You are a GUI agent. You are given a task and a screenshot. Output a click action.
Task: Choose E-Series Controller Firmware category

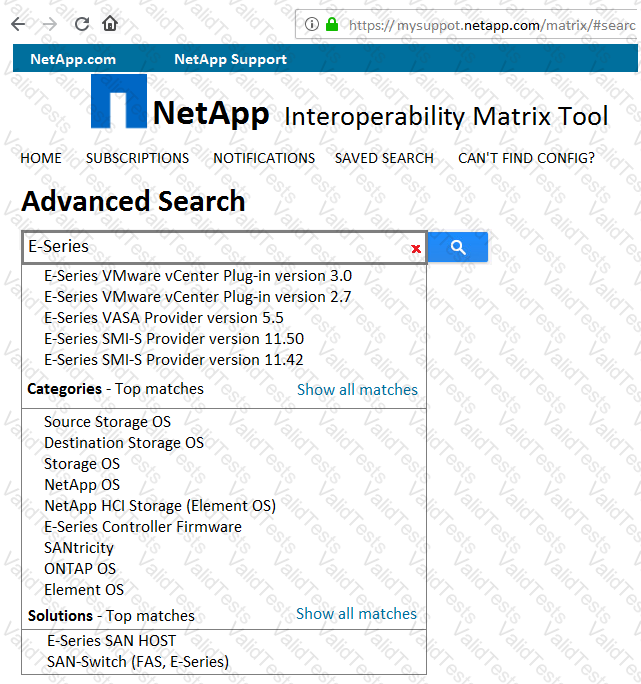pyautogui.click(x=143, y=527)
